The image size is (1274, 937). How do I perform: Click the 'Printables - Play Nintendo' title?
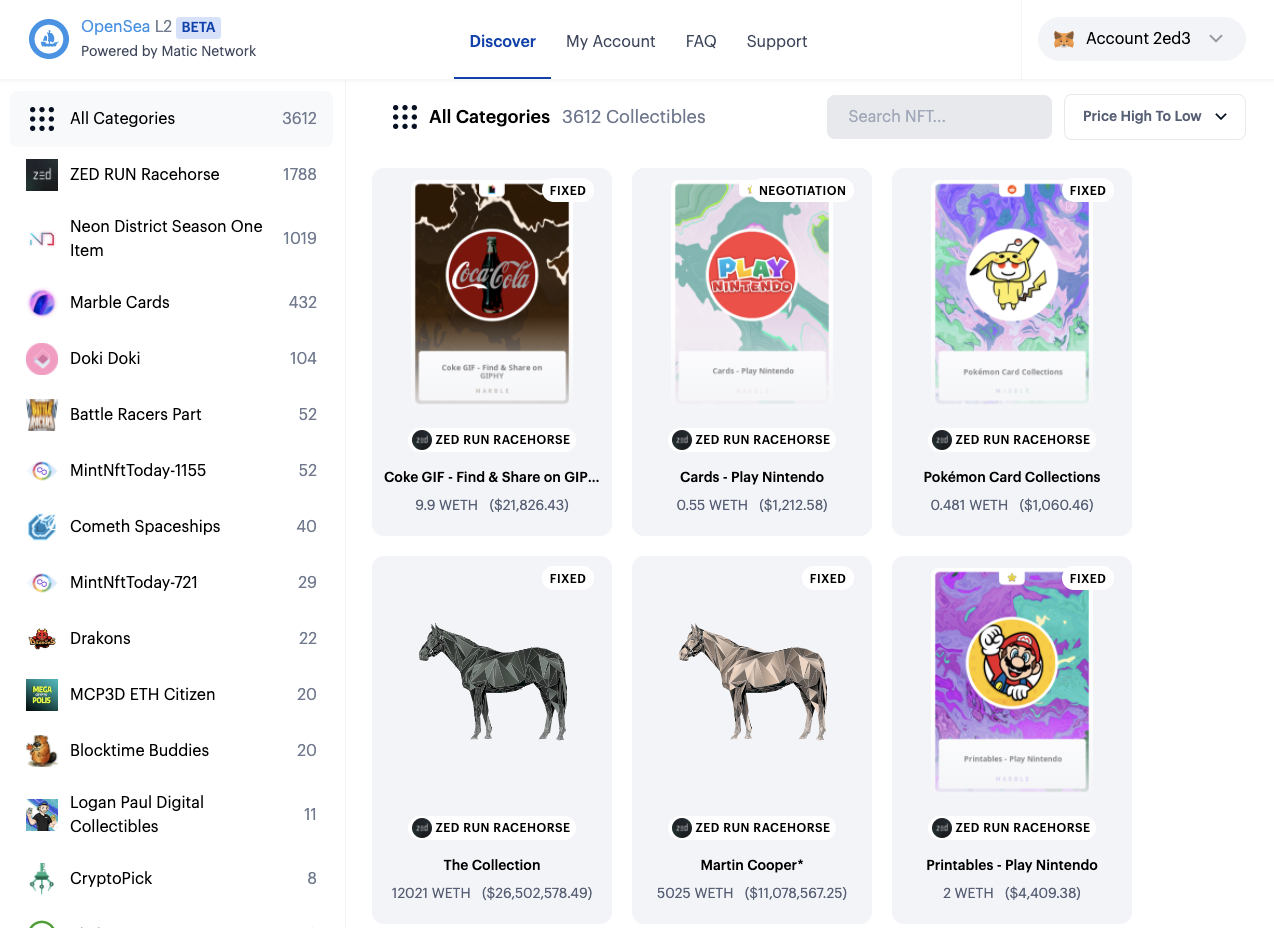pyautogui.click(x=1012, y=865)
